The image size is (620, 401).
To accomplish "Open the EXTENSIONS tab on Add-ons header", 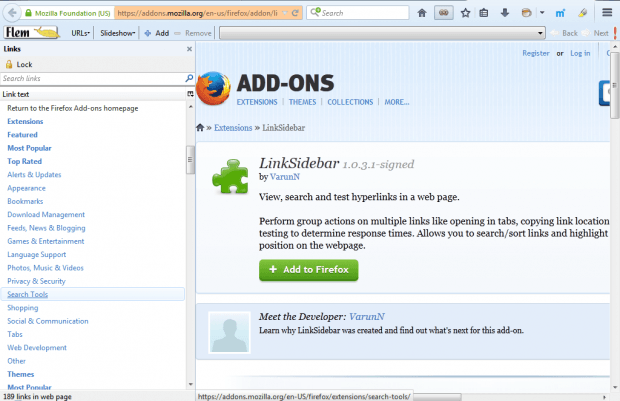I will click(257, 102).
